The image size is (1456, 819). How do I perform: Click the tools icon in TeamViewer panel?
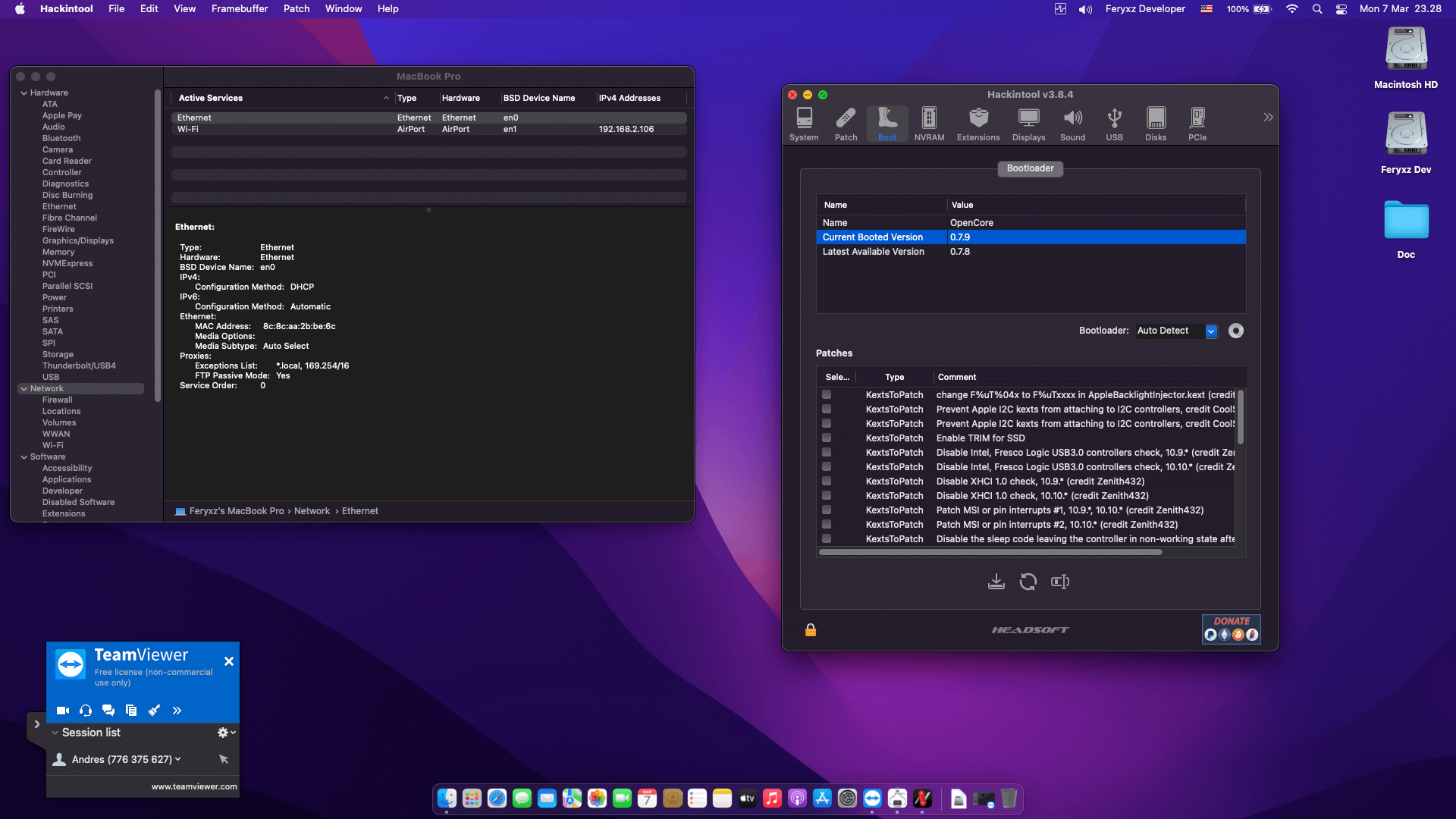154,711
